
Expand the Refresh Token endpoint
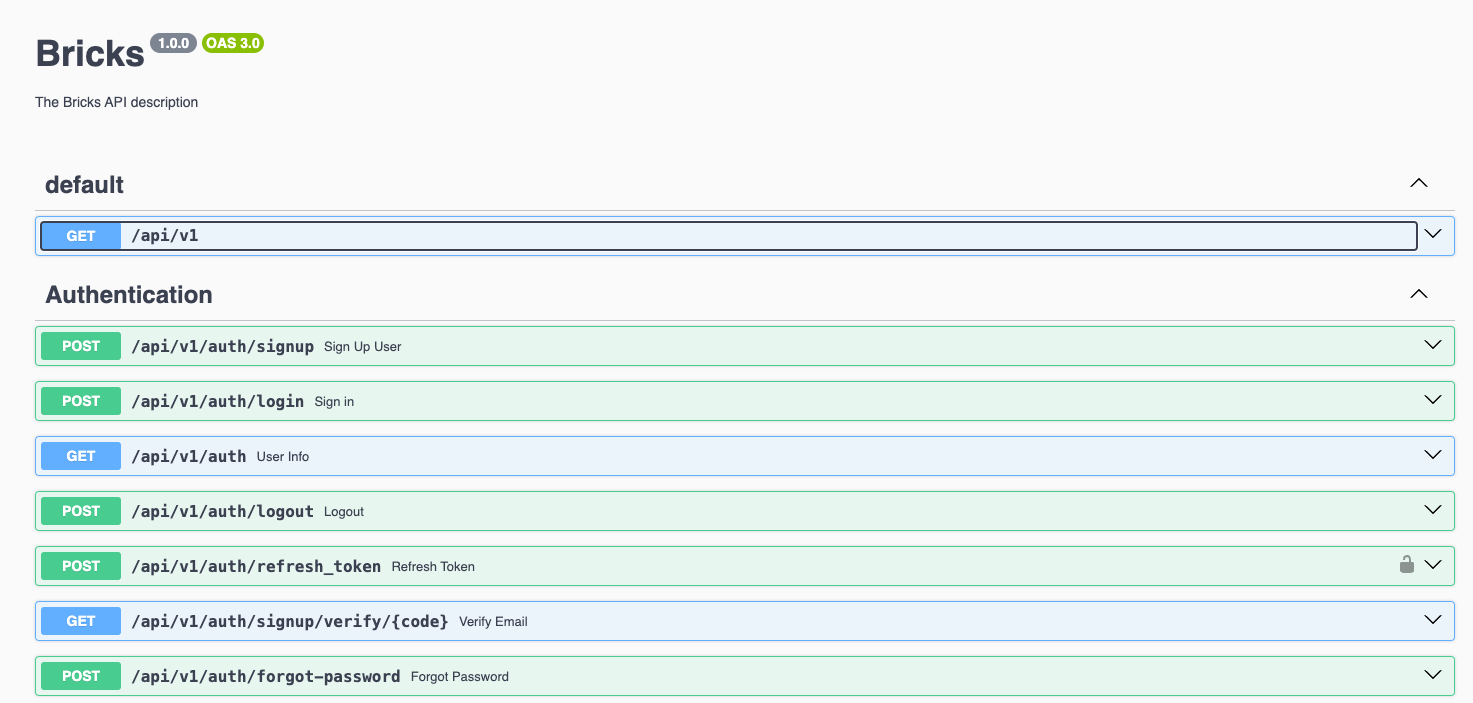click(1432, 565)
